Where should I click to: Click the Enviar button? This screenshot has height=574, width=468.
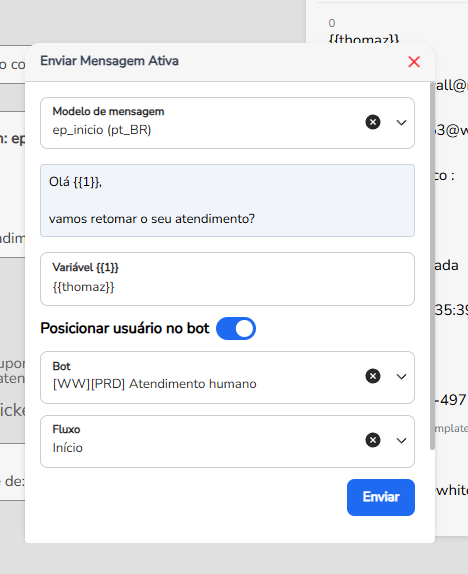381,497
